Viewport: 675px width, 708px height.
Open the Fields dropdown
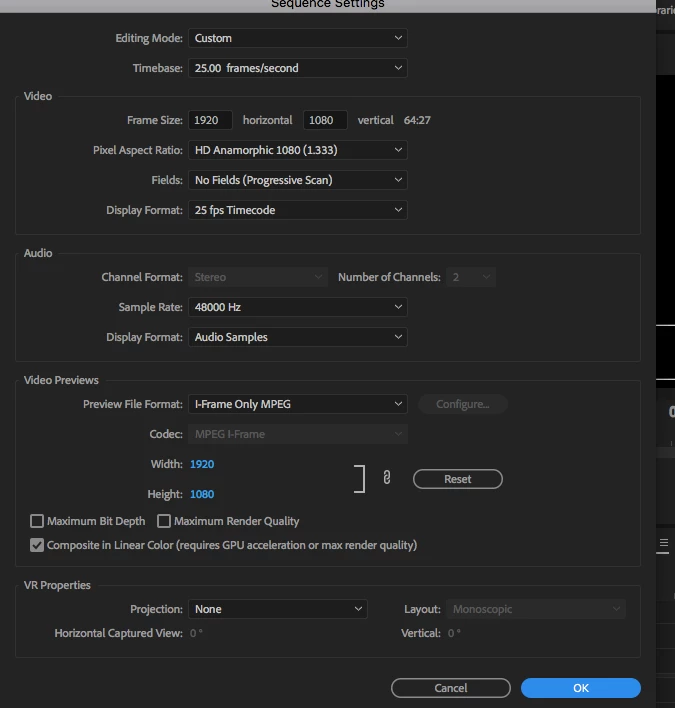tap(298, 180)
